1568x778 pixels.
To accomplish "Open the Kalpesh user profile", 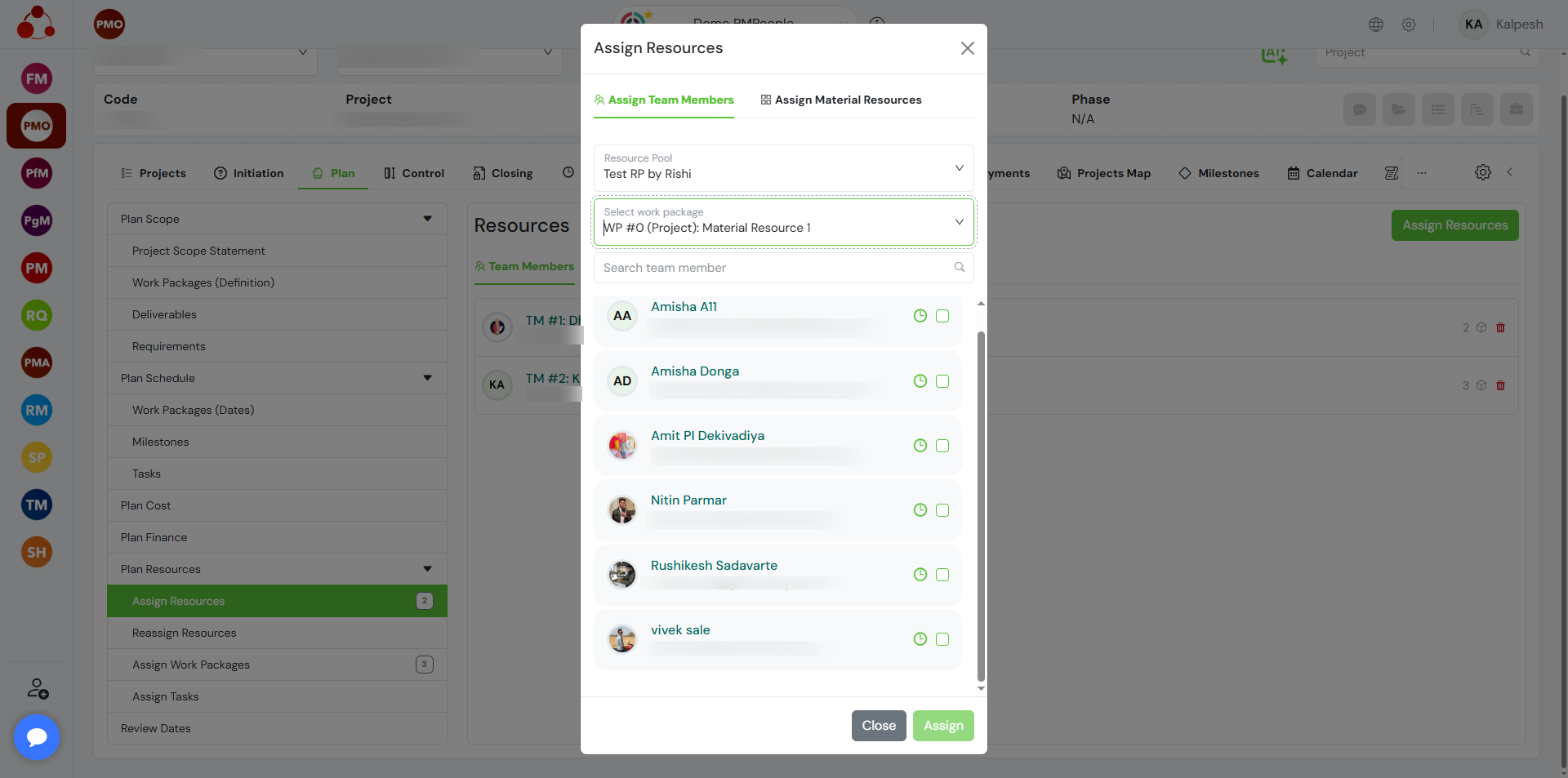I will click(x=1501, y=24).
